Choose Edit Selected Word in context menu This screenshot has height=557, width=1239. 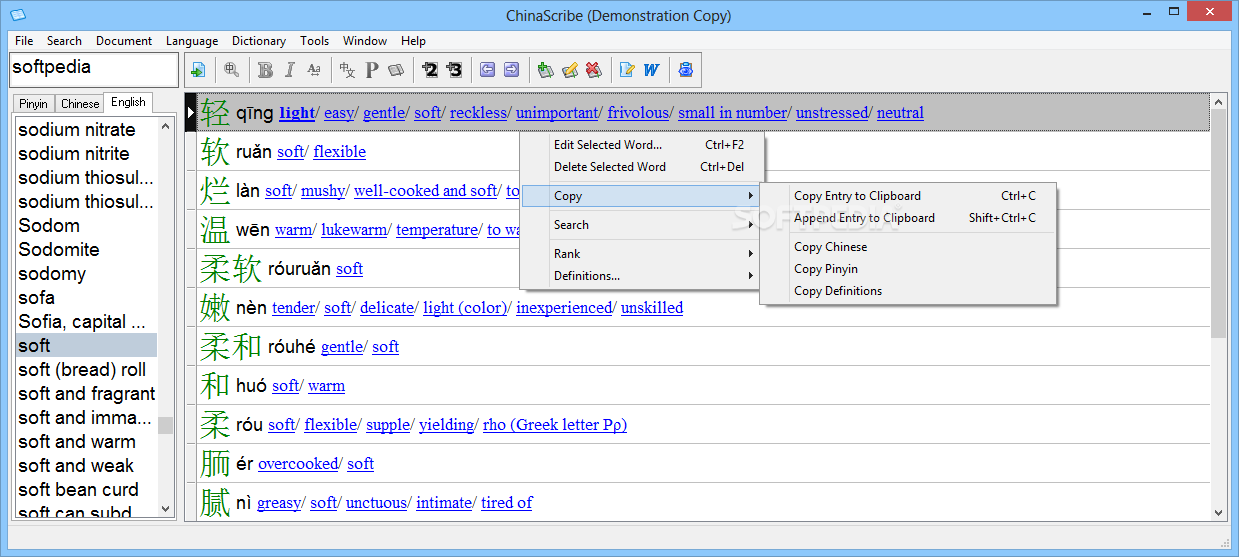coord(642,145)
